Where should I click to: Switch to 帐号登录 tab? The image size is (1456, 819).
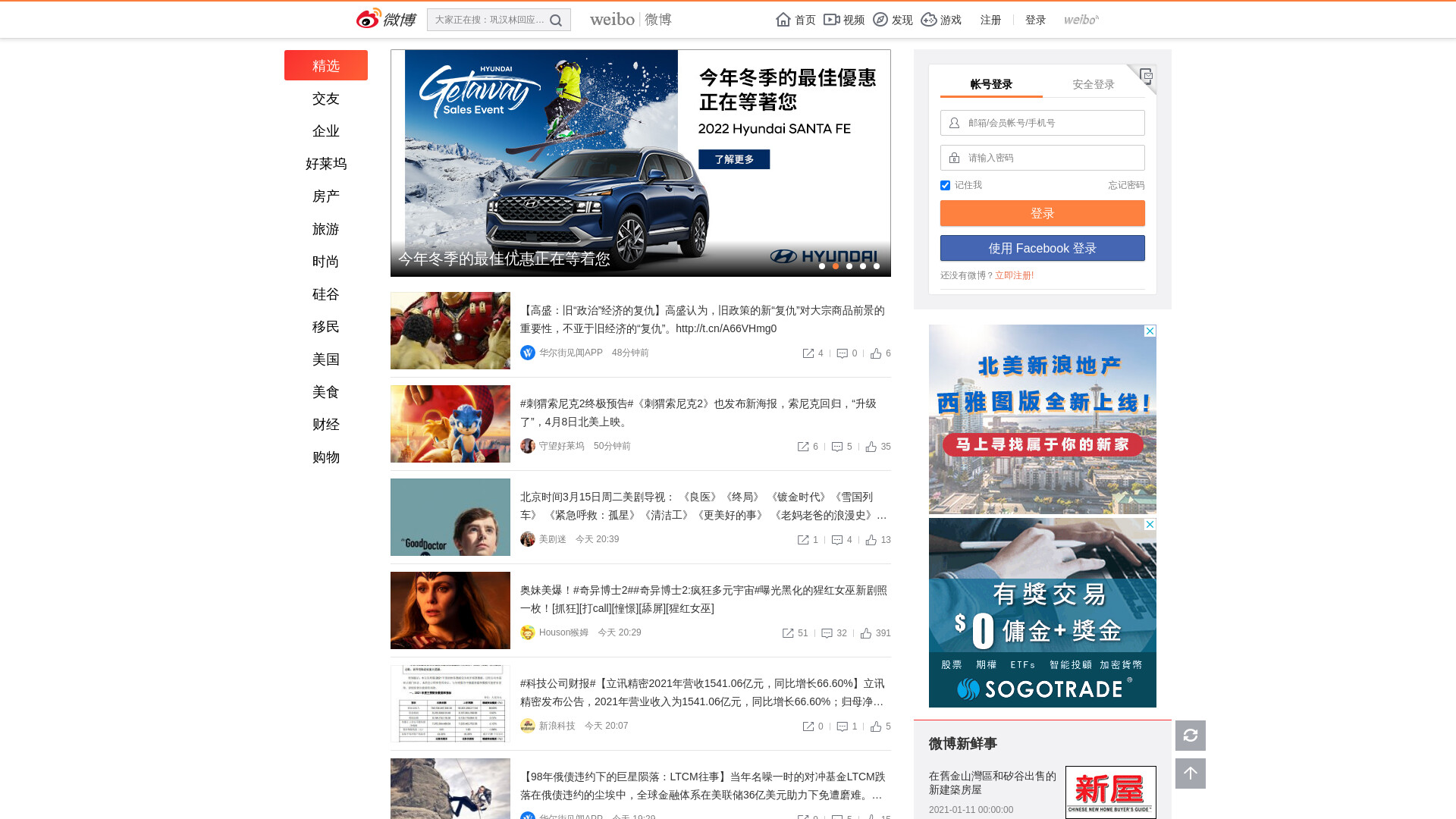tap(991, 84)
